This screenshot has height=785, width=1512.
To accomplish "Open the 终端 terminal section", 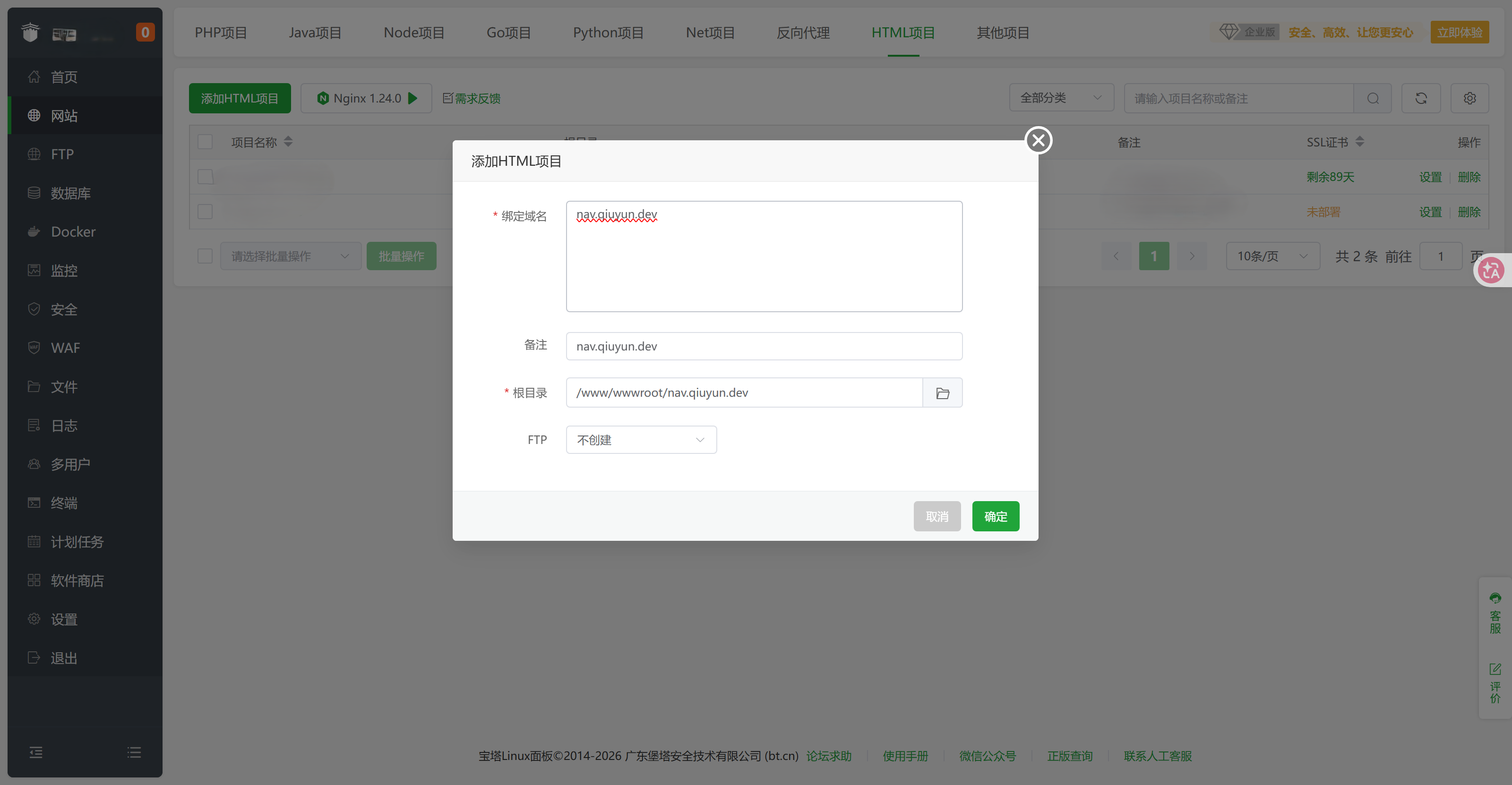I will point(63,502).
